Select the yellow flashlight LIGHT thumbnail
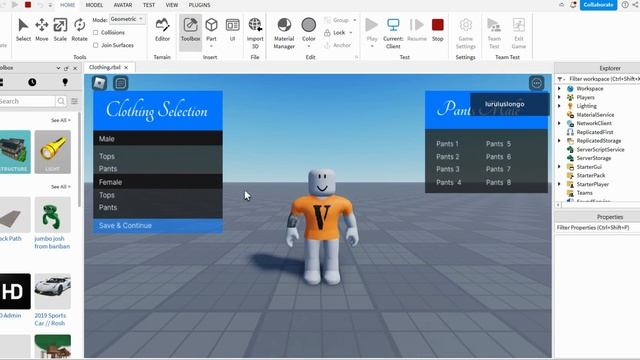 [53, 152]
